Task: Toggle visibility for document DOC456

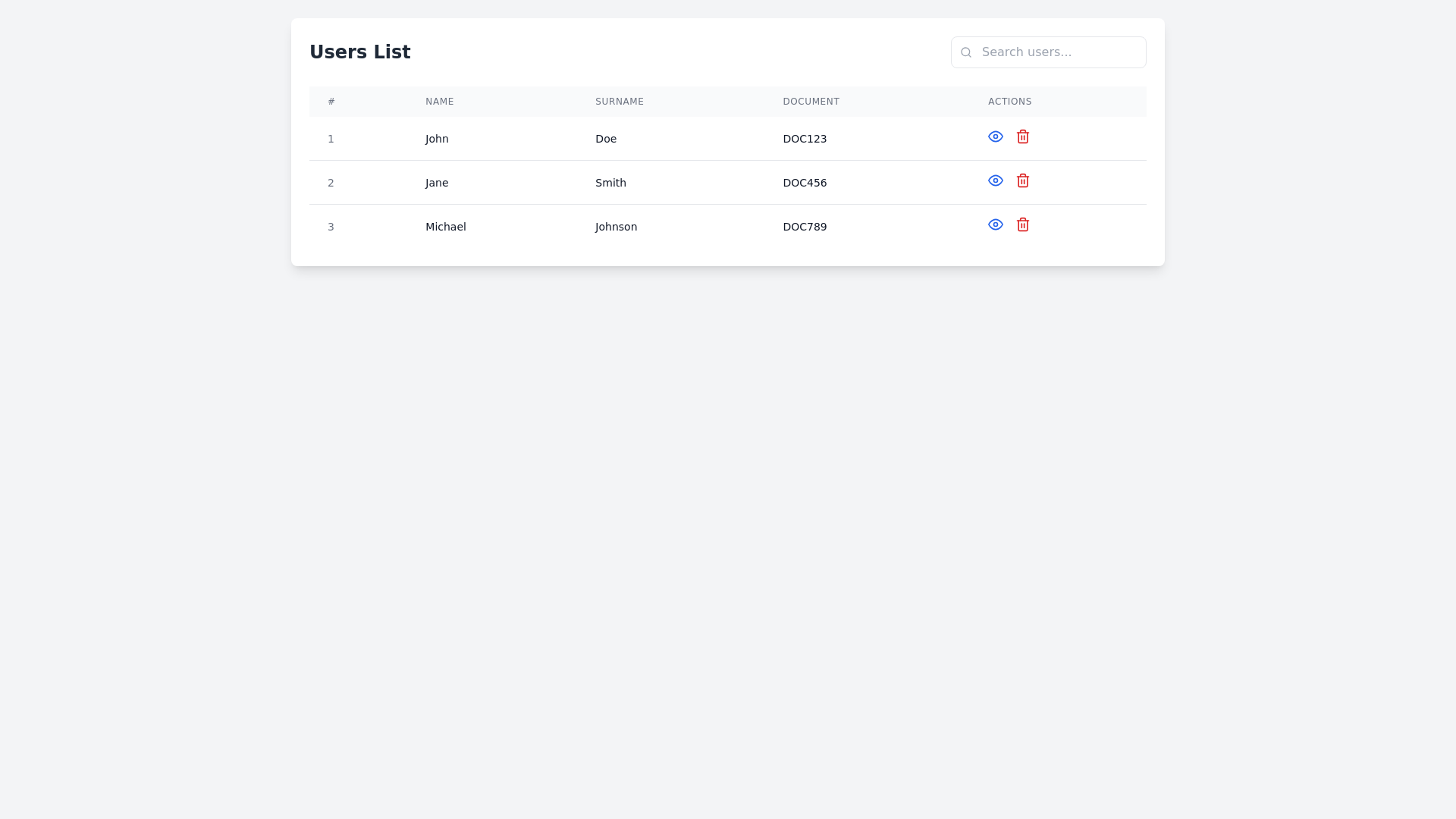Action: point(995,180)
